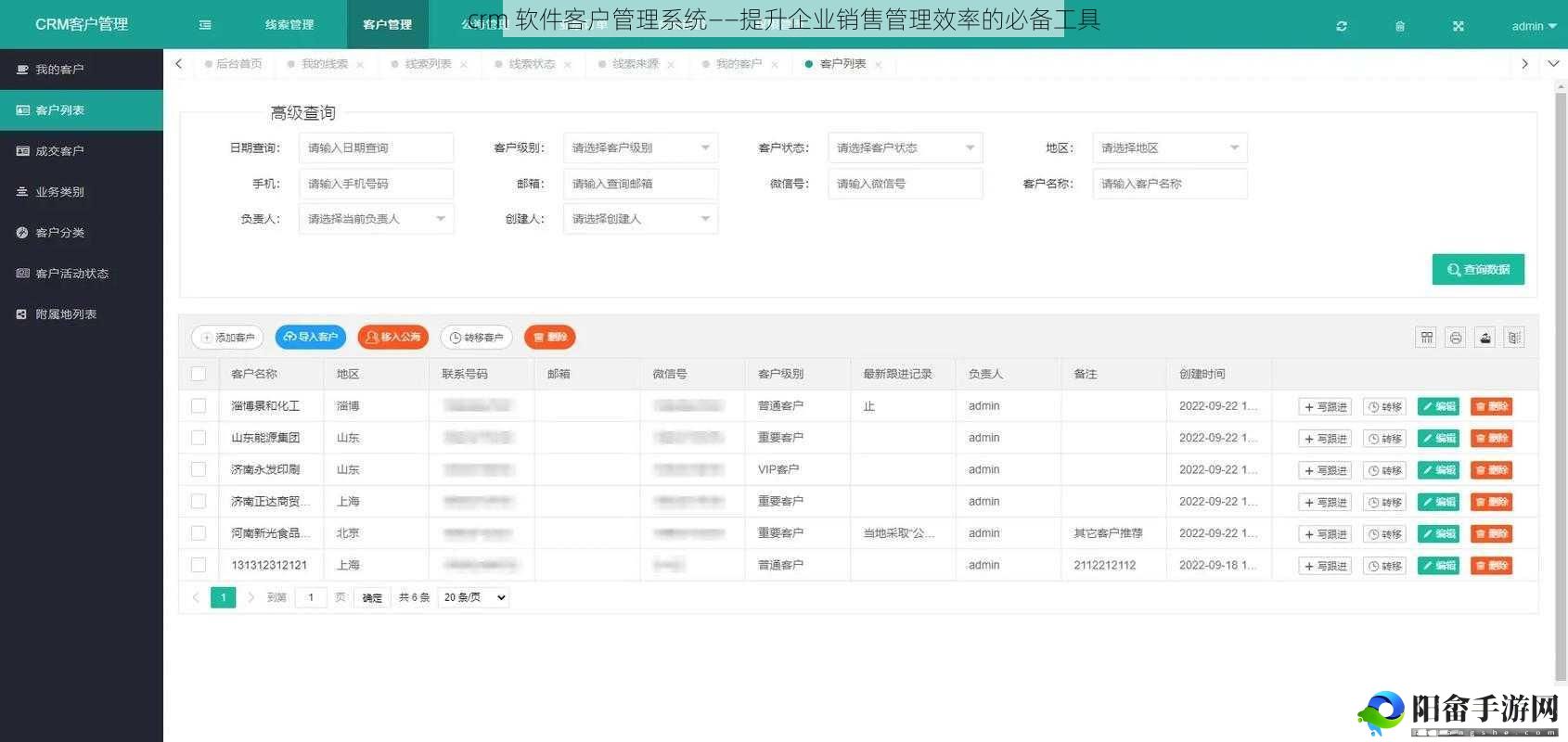The width and height of the screenshot is (1568, 742).
Task: Export the customer table data
Action: (x=1485, y=338)
